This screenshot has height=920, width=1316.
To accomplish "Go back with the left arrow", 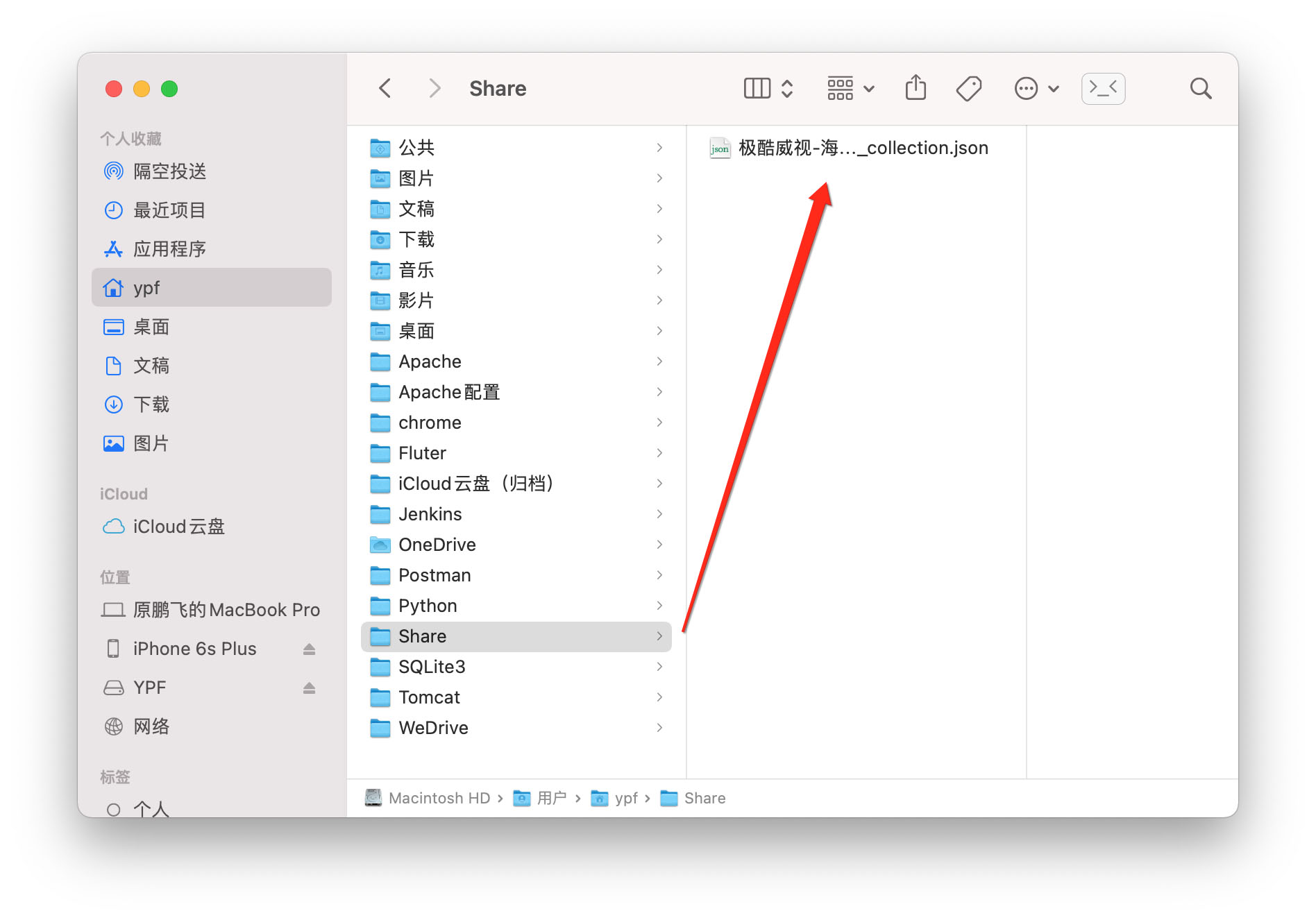I will 385,88.
